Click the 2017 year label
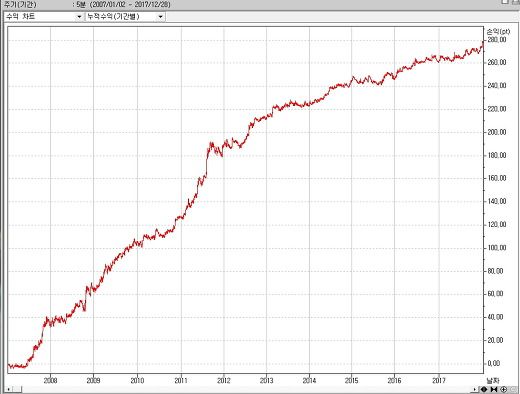 [439, 380]
